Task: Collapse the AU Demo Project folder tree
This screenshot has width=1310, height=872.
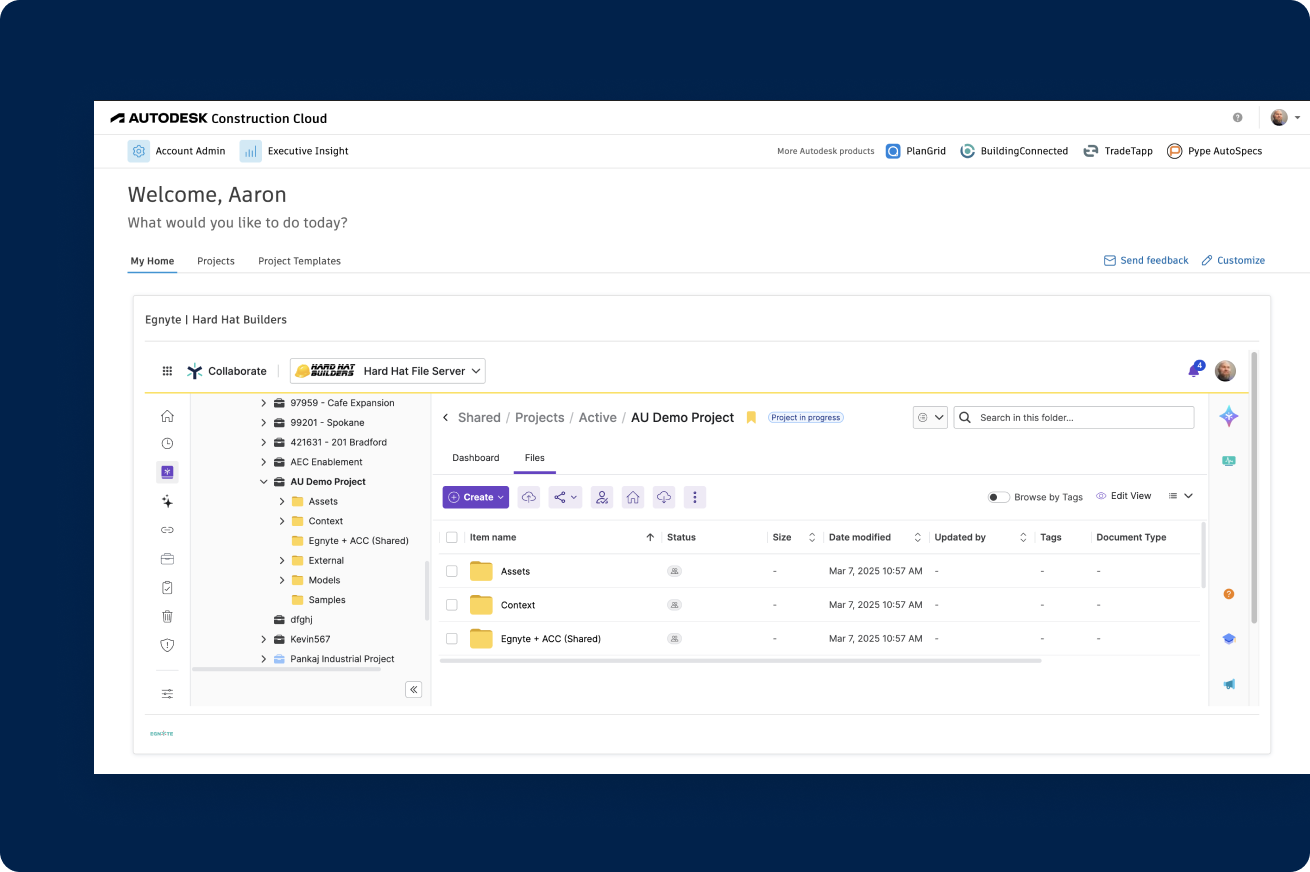Action: (x=263, y=481)
